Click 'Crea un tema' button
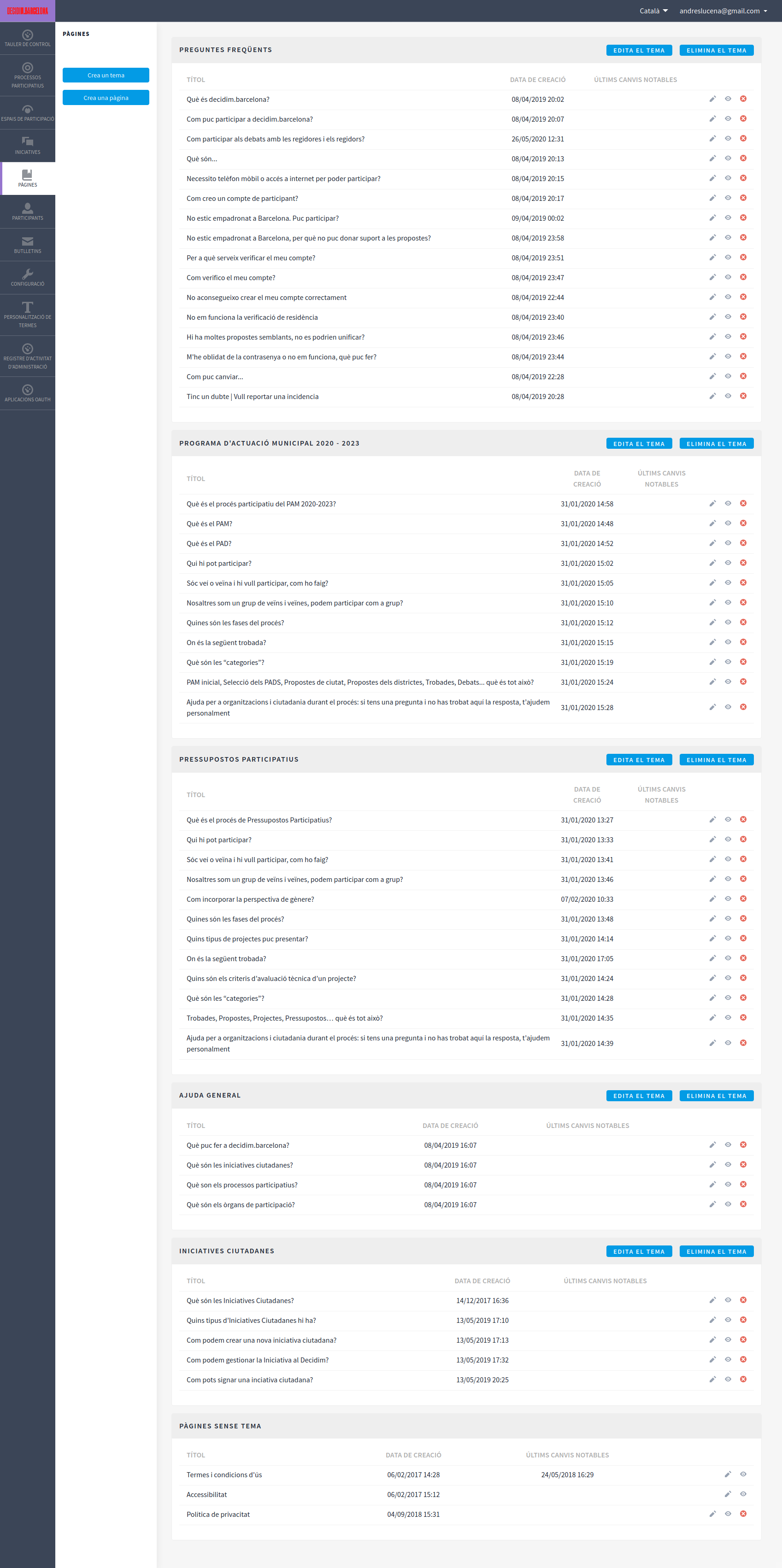 click(x=106, y=75)
